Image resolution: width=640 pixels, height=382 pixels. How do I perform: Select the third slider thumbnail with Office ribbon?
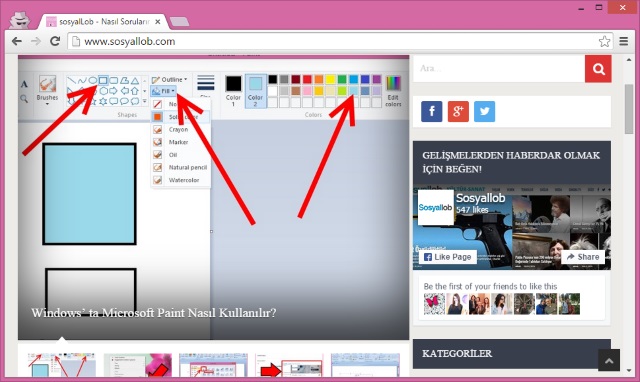[x=213, y=365]
